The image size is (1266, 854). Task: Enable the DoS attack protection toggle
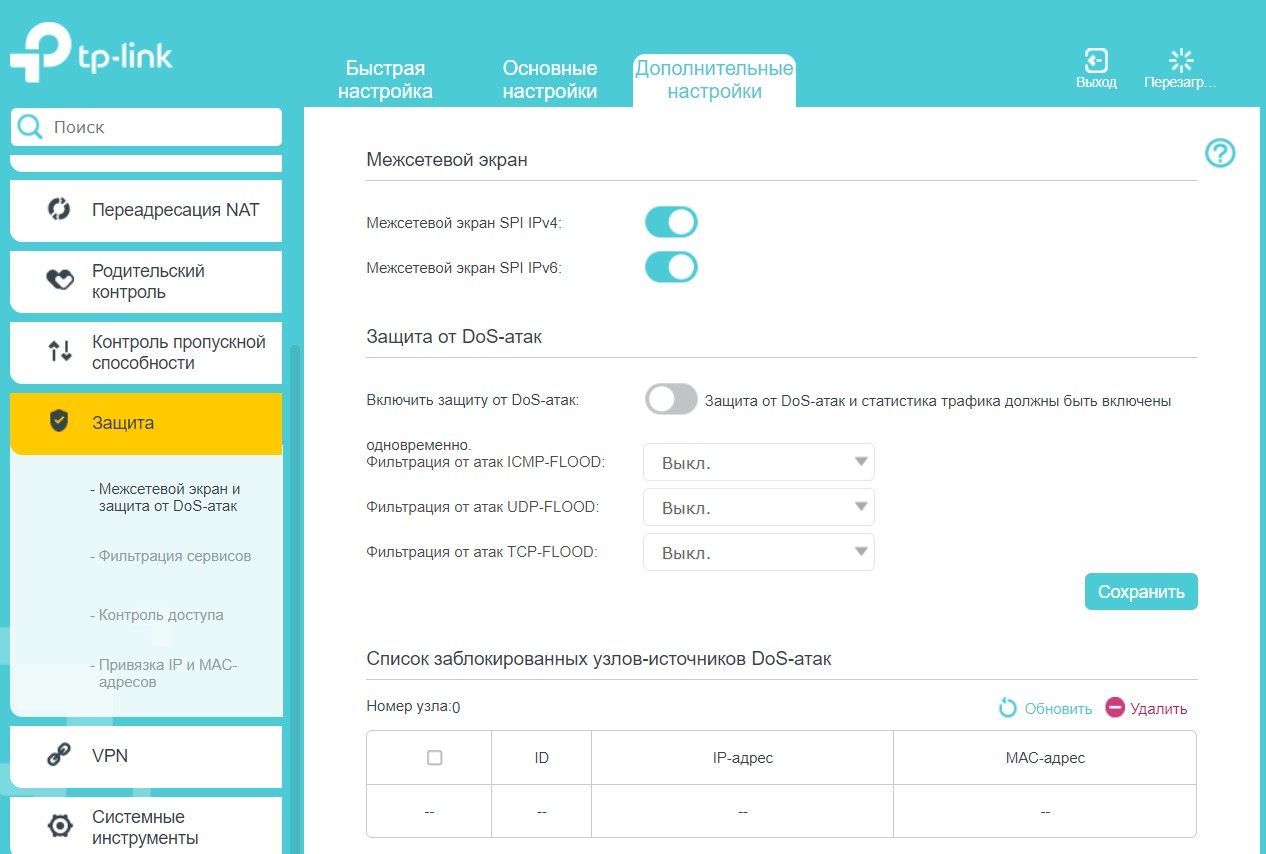(671, 400)
